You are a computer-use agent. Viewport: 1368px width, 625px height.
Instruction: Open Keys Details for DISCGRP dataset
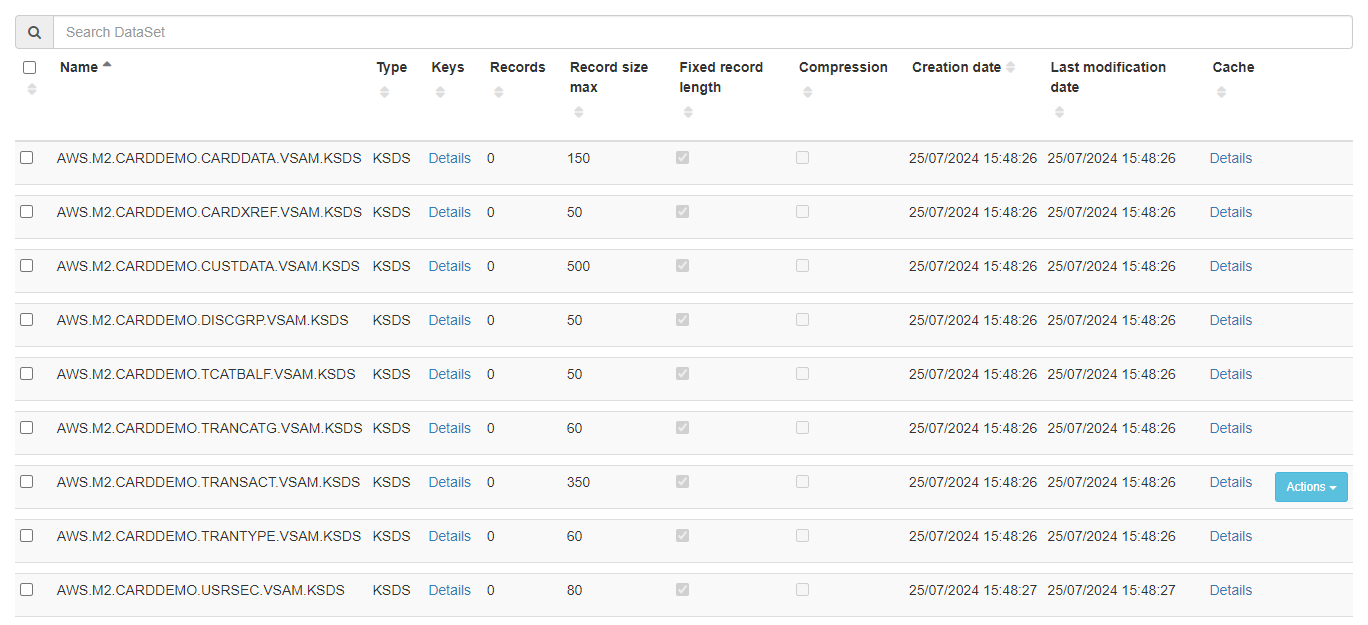coord(449,320)
